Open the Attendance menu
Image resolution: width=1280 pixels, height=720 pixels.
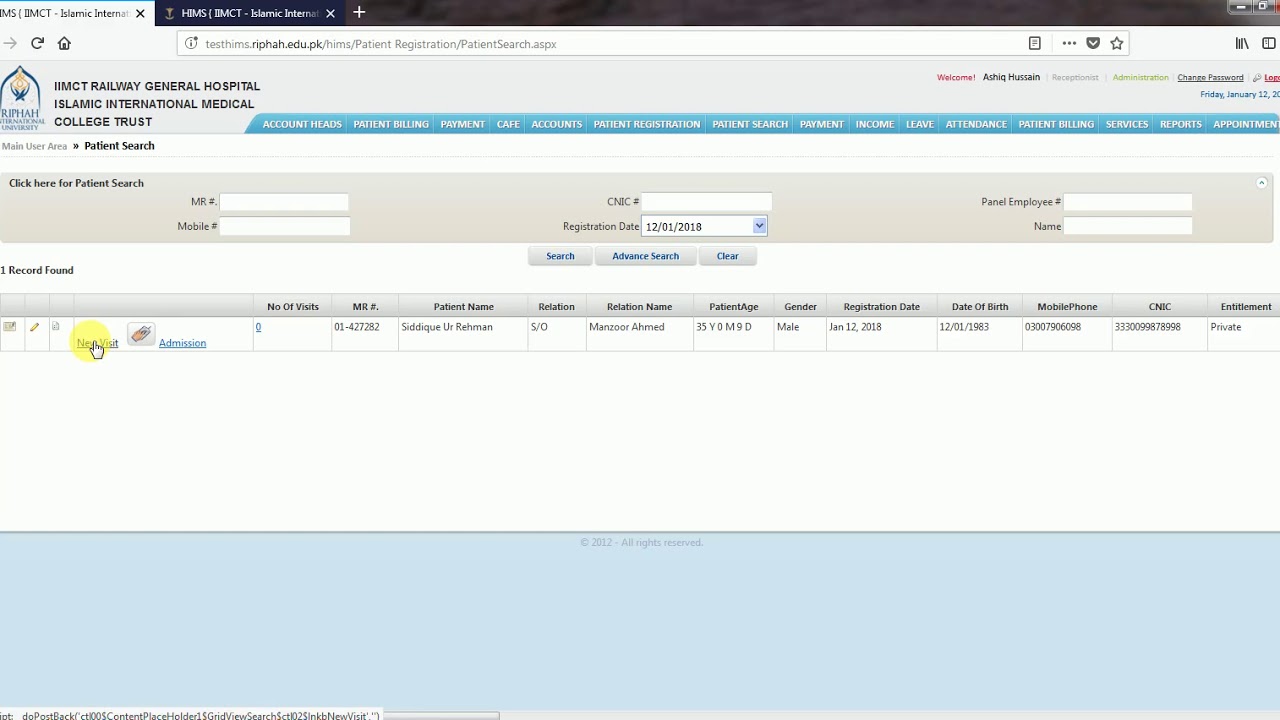coord(976,124)
